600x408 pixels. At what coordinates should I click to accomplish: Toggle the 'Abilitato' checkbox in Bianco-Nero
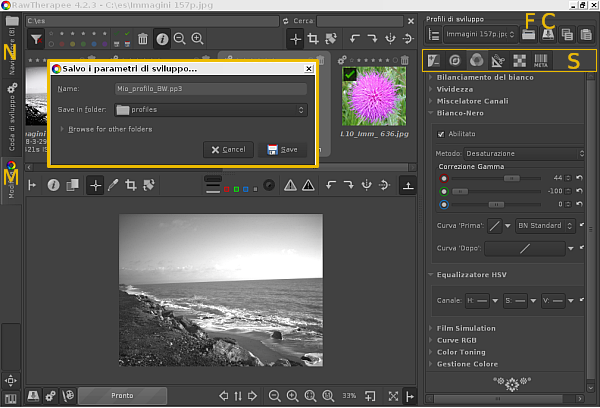point(443,133)
